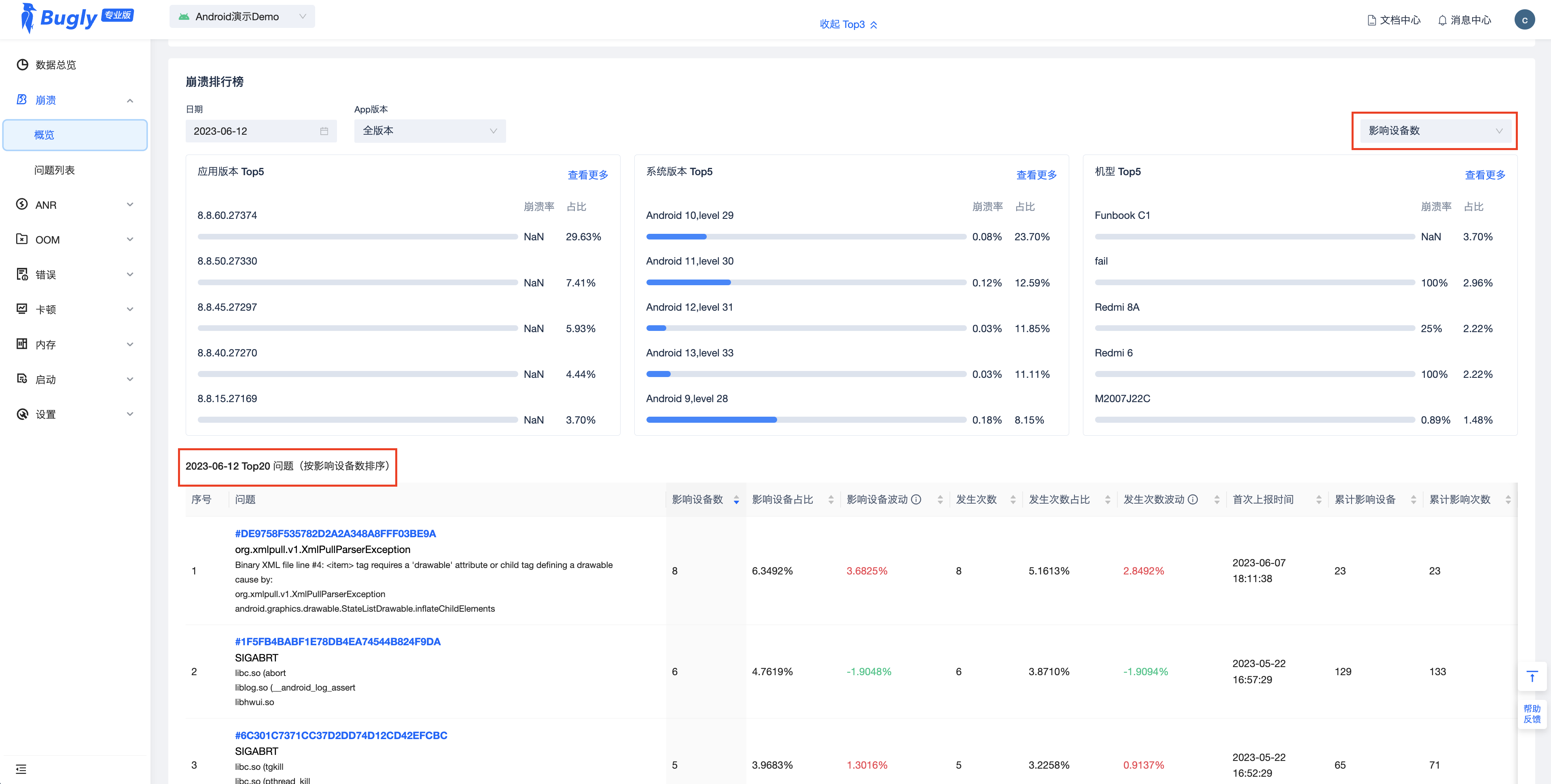Open the 影响设备数 sort dropdown
The width and height of the screenshot is (1551, 784).
pos(1435,131)
